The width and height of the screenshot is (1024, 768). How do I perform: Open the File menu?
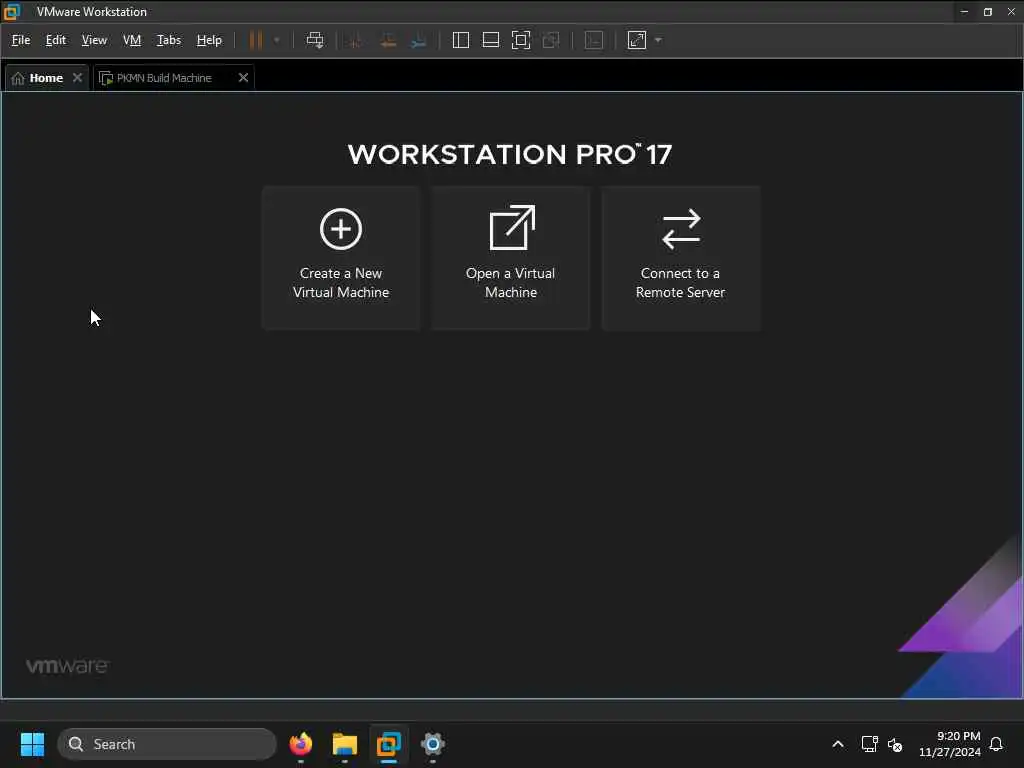(x=21, y=40)
